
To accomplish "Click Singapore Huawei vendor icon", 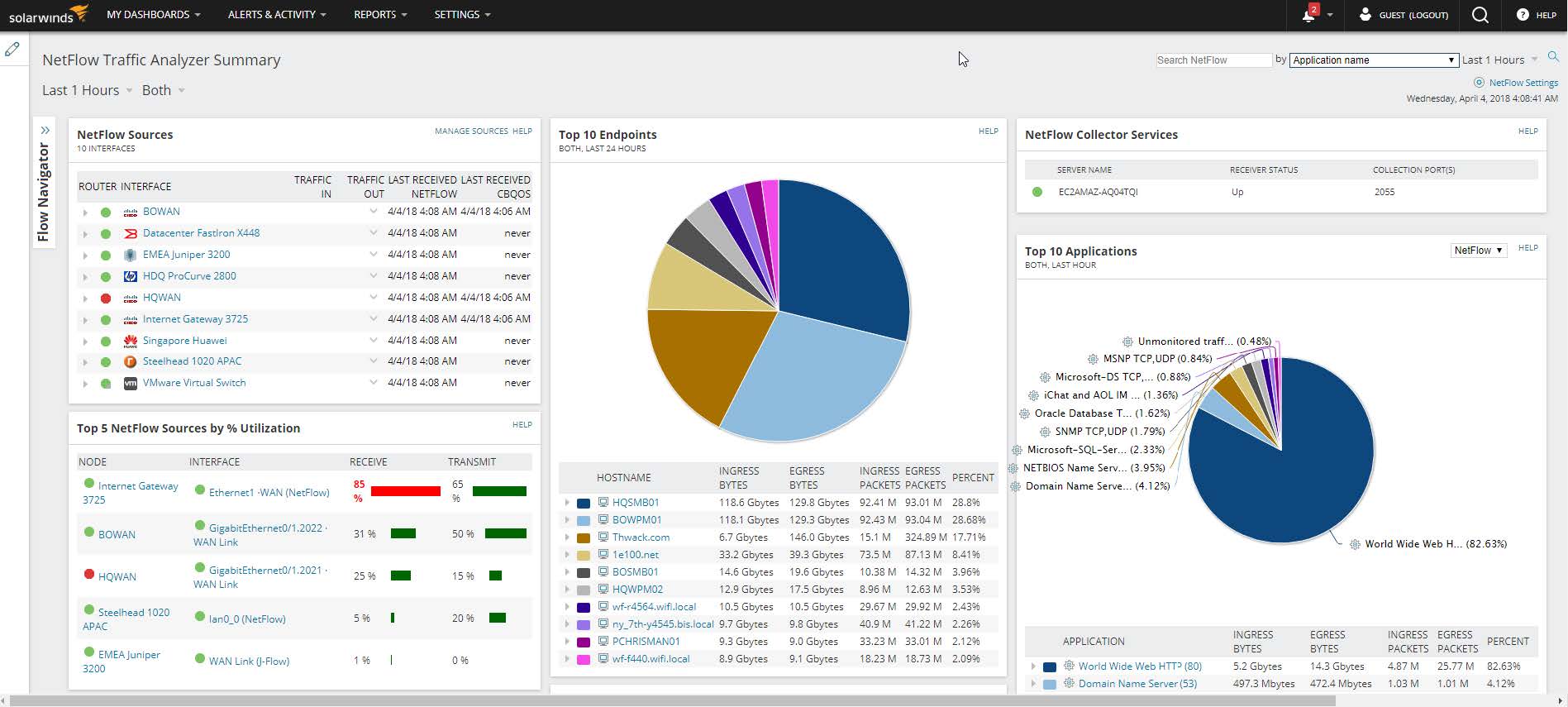I will [130, 341].
